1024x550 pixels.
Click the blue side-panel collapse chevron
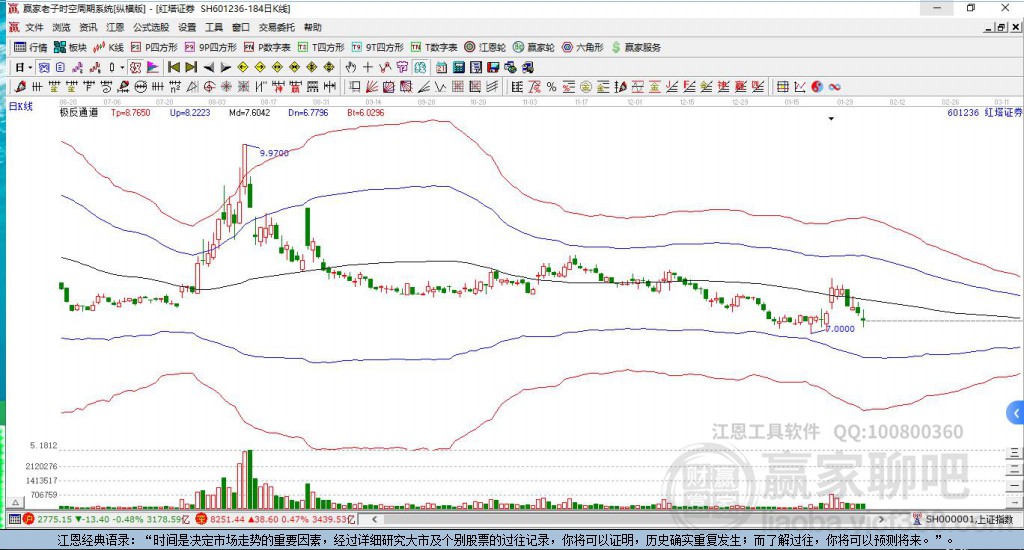pyautogui.click(x=1015, y=413)
